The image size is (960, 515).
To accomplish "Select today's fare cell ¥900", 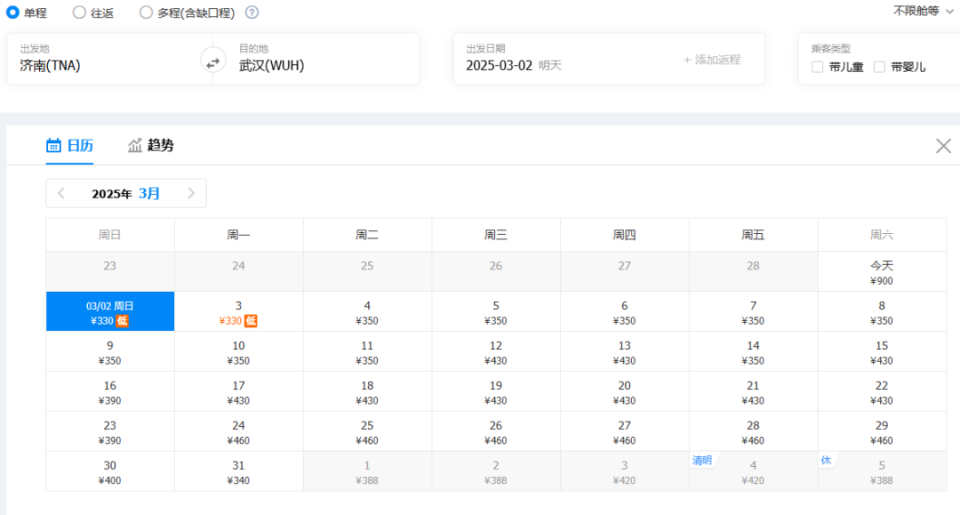I will pyautogui.click(x=882, y=272).
